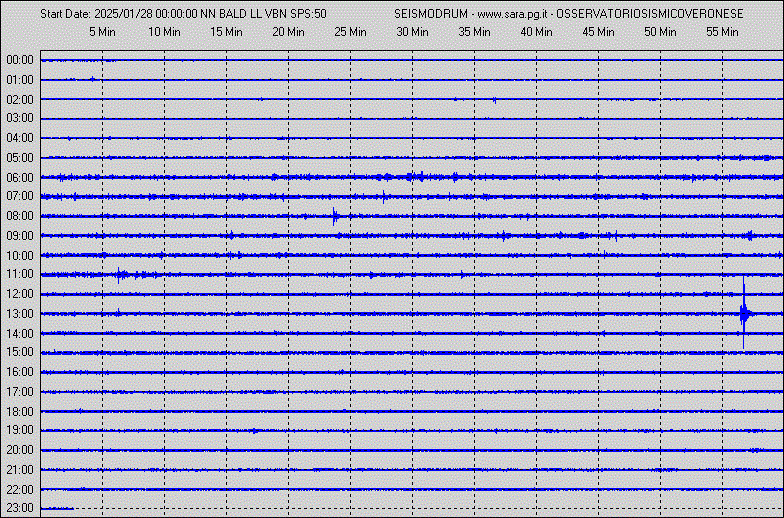Click the 02:00 hour label
The width and height of the screenshot is (784, 518).
click(20, 100)
